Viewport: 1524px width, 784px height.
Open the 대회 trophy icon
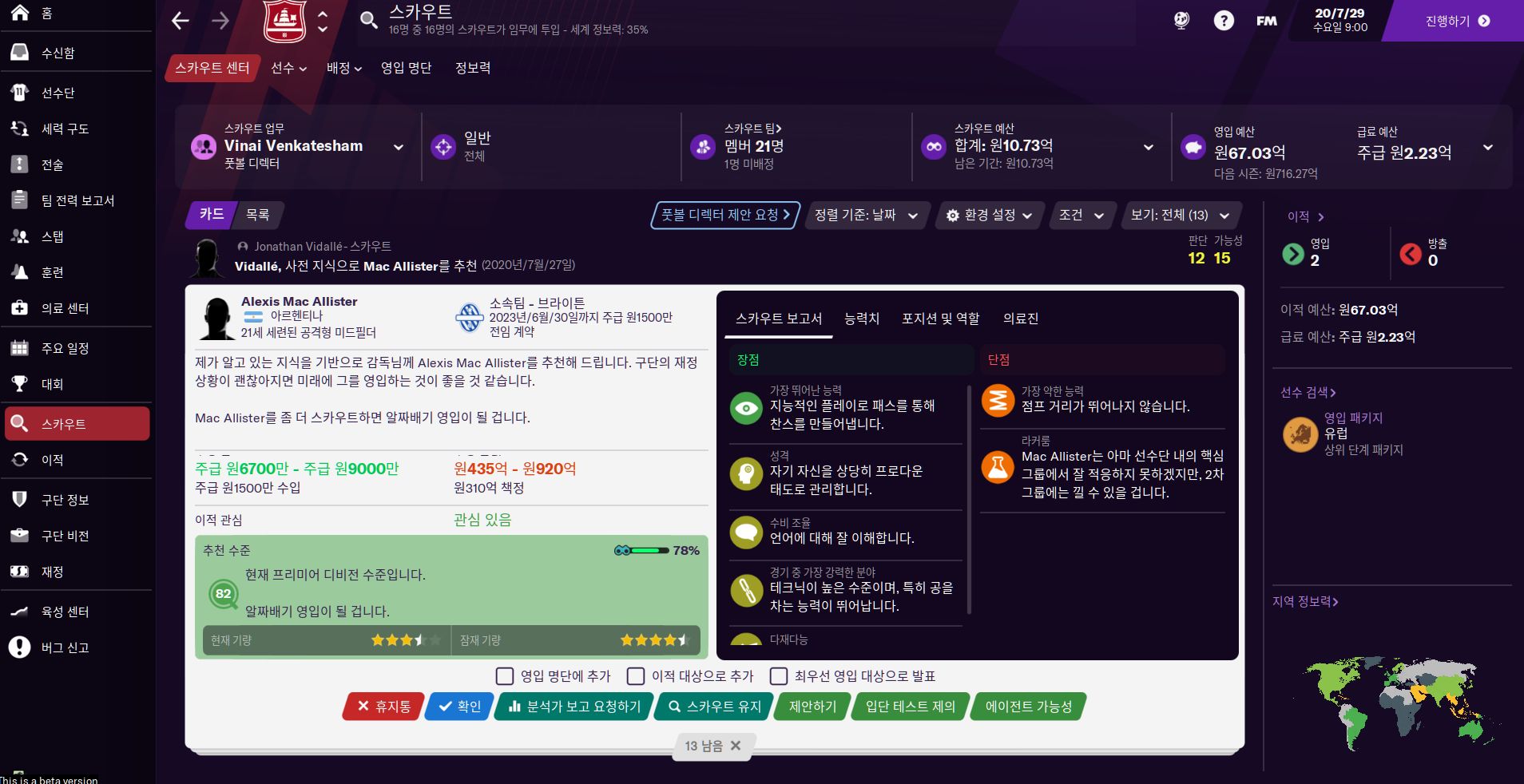(19, 384)
